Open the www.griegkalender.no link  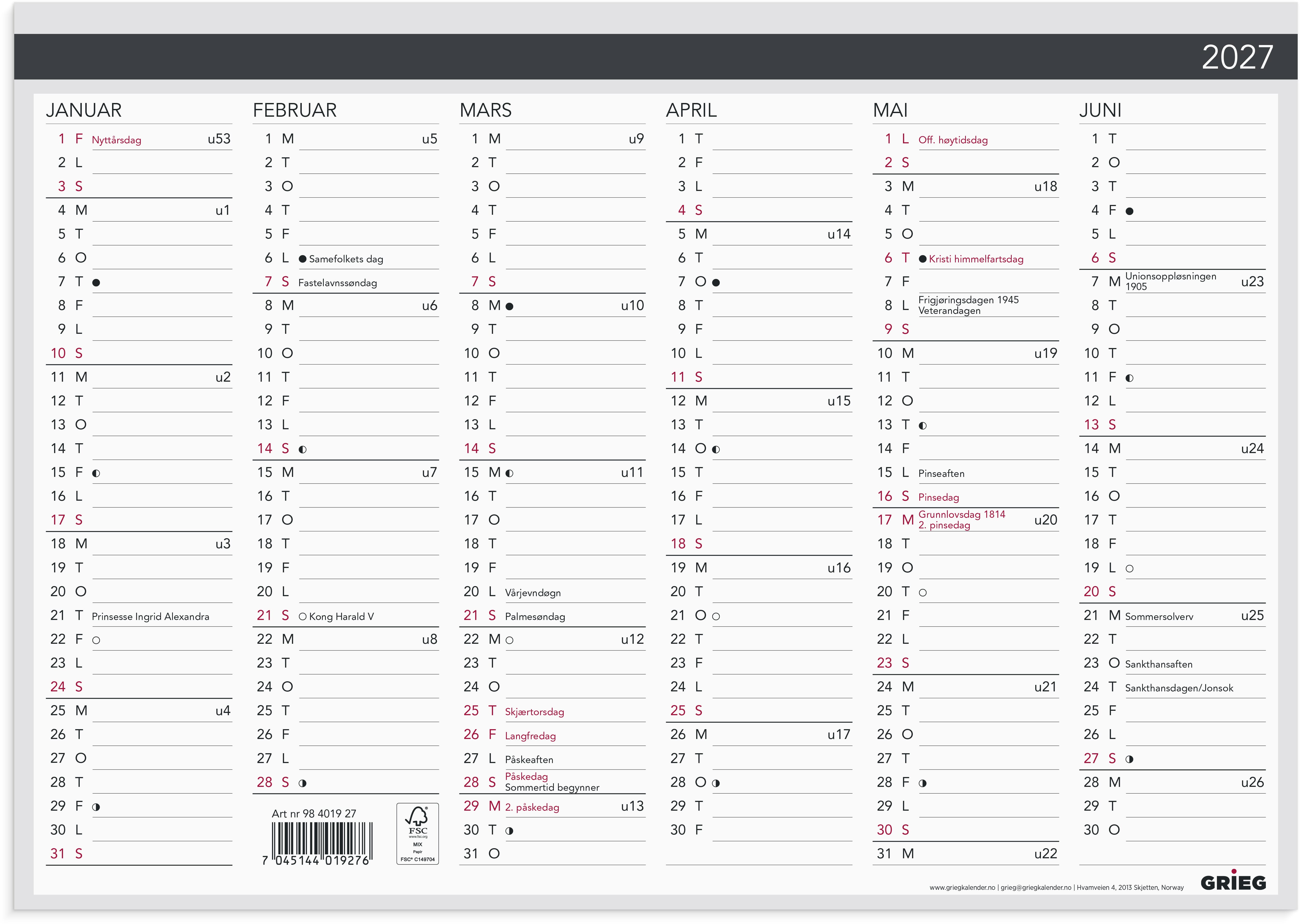tap(962, 888)
